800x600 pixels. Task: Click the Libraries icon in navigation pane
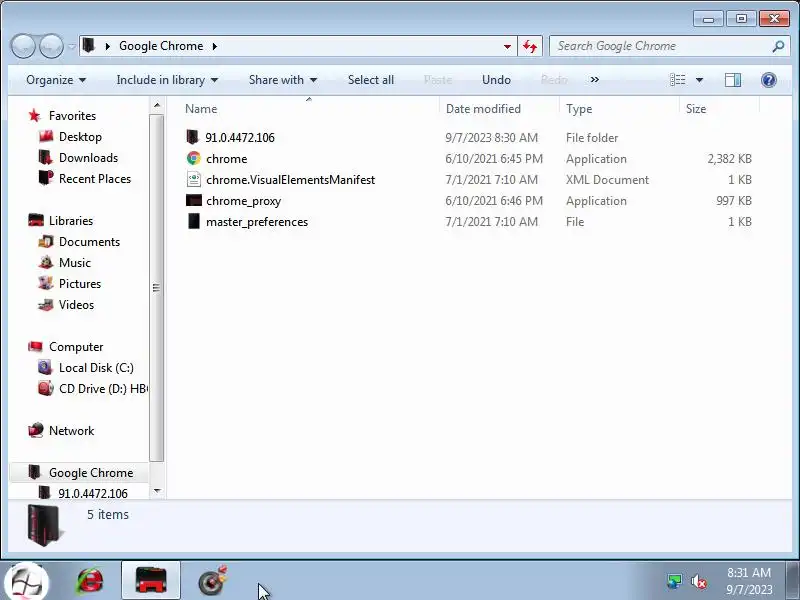[36, 220]
